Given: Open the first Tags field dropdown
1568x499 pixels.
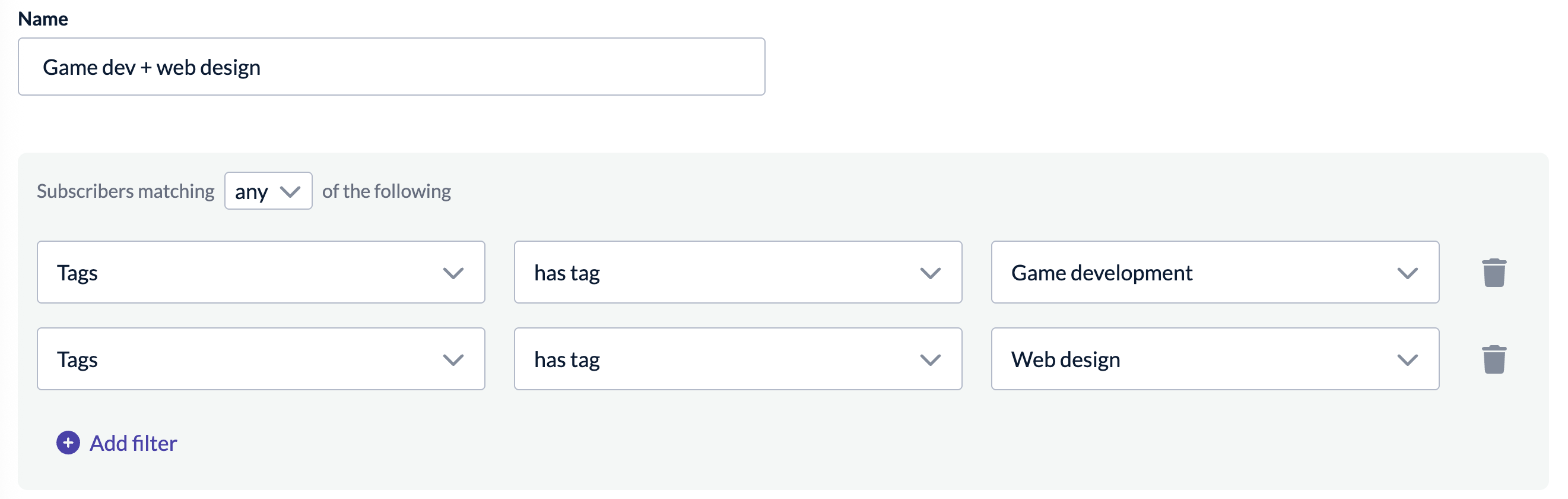Looking at the screenshot, I should tap(261, 272).
